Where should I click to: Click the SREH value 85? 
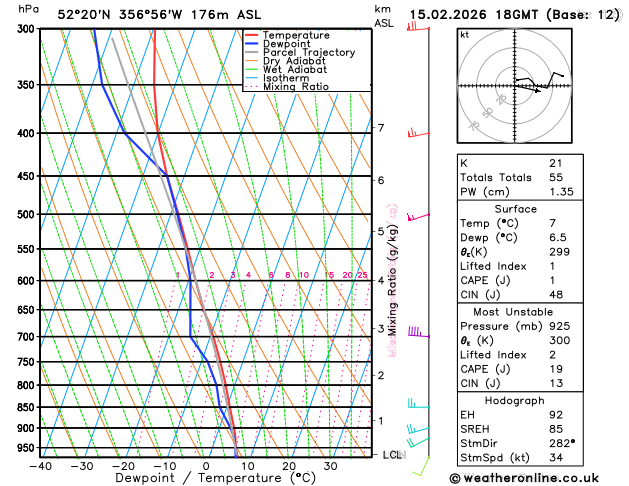tap(556, 429)
